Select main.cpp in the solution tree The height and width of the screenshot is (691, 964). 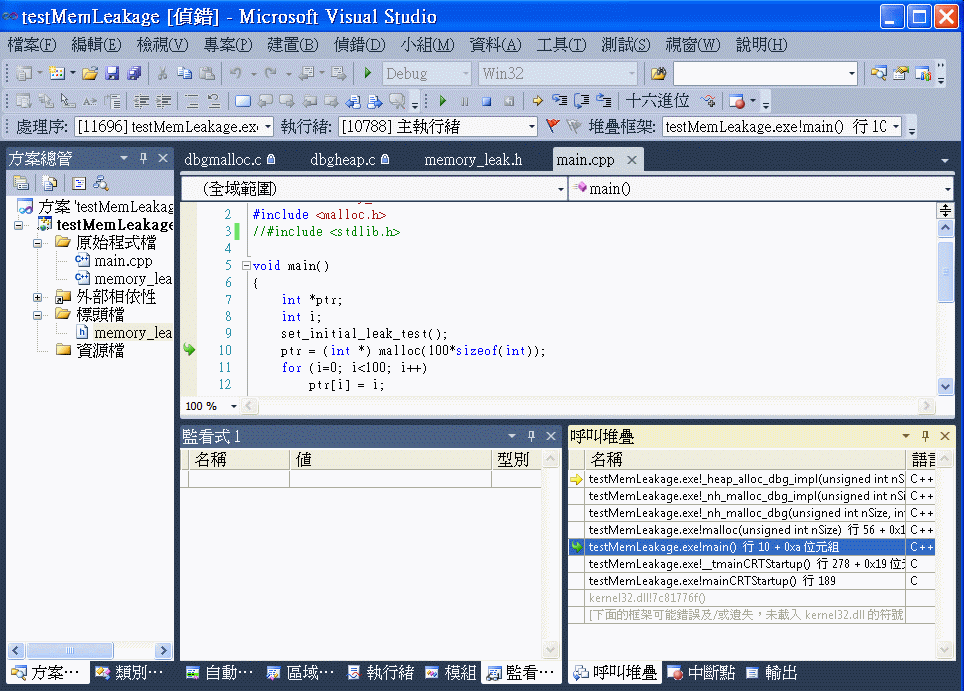(123, 261)
